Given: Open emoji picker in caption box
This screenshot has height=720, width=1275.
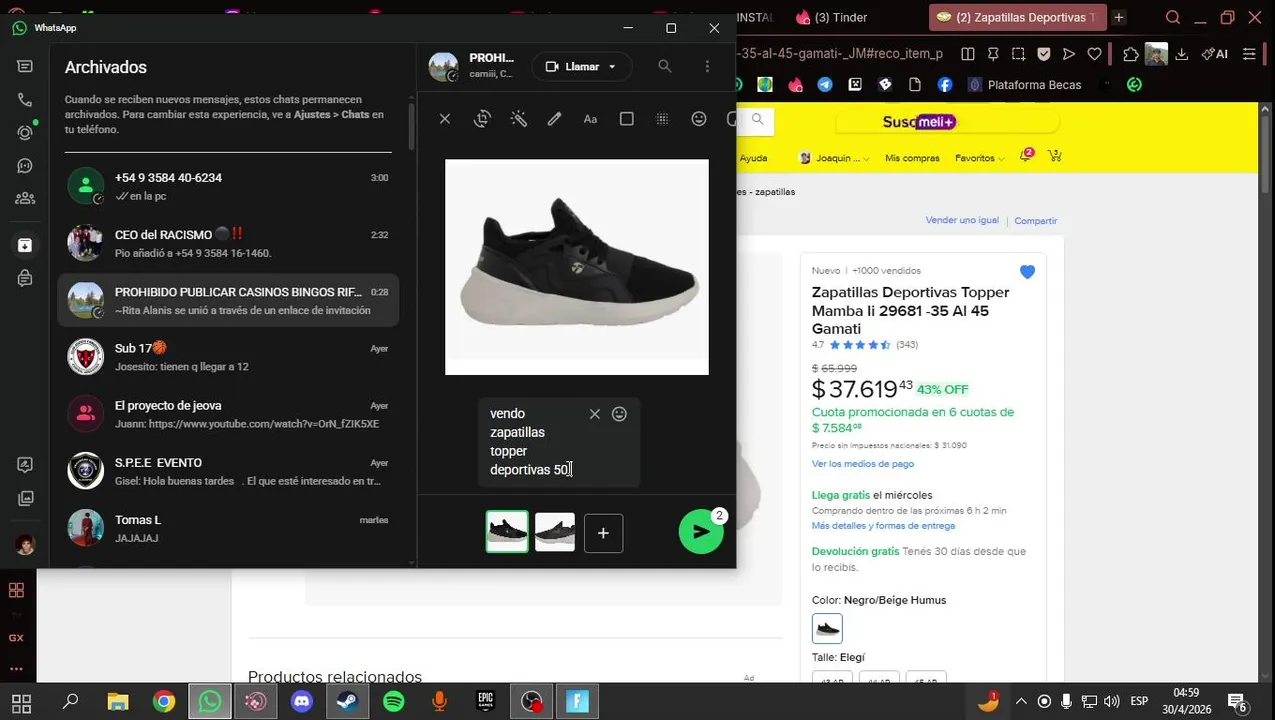Looking at the screenshot, I should 619,414.
